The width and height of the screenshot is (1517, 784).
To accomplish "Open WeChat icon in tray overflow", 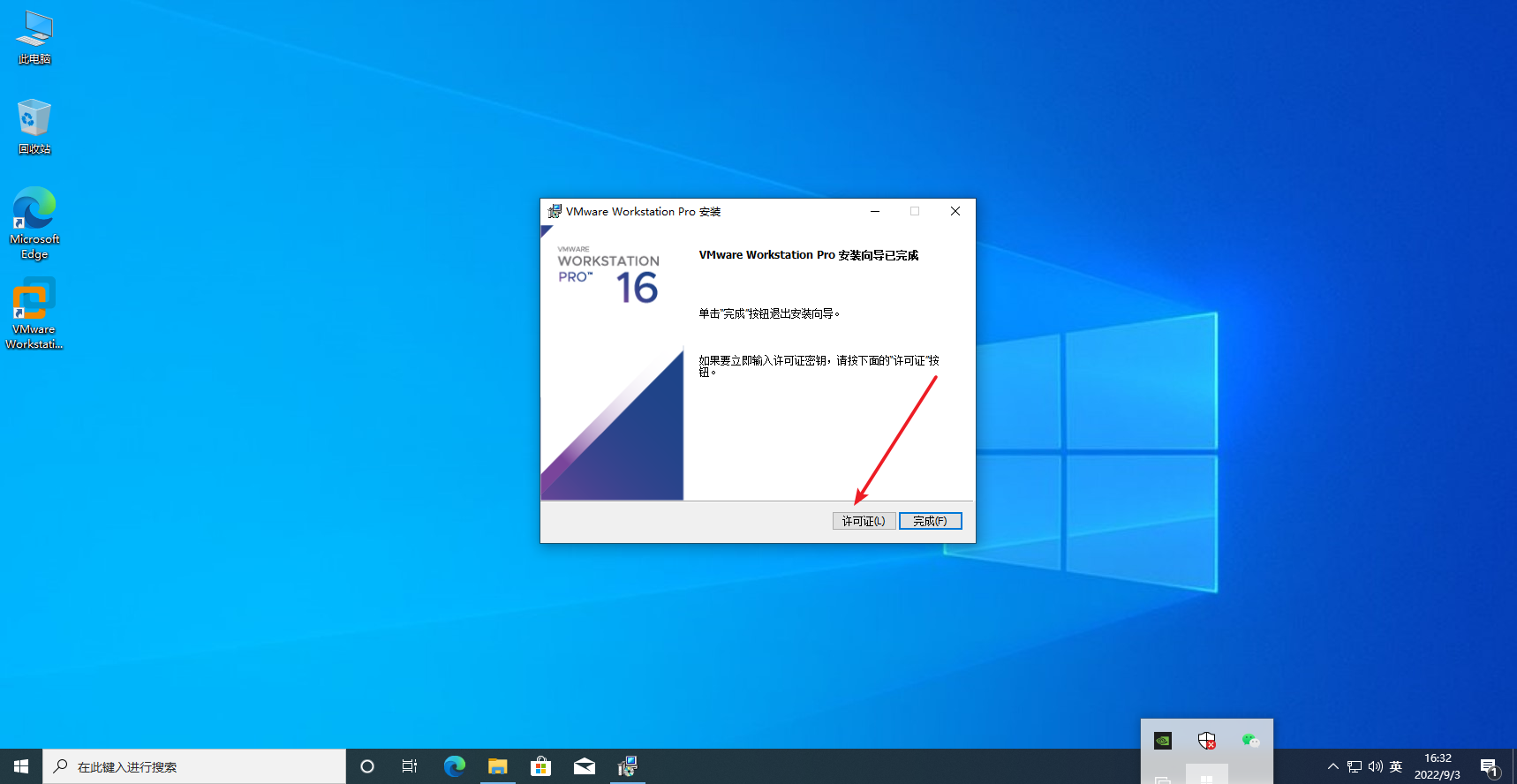I will point(1251,741).
